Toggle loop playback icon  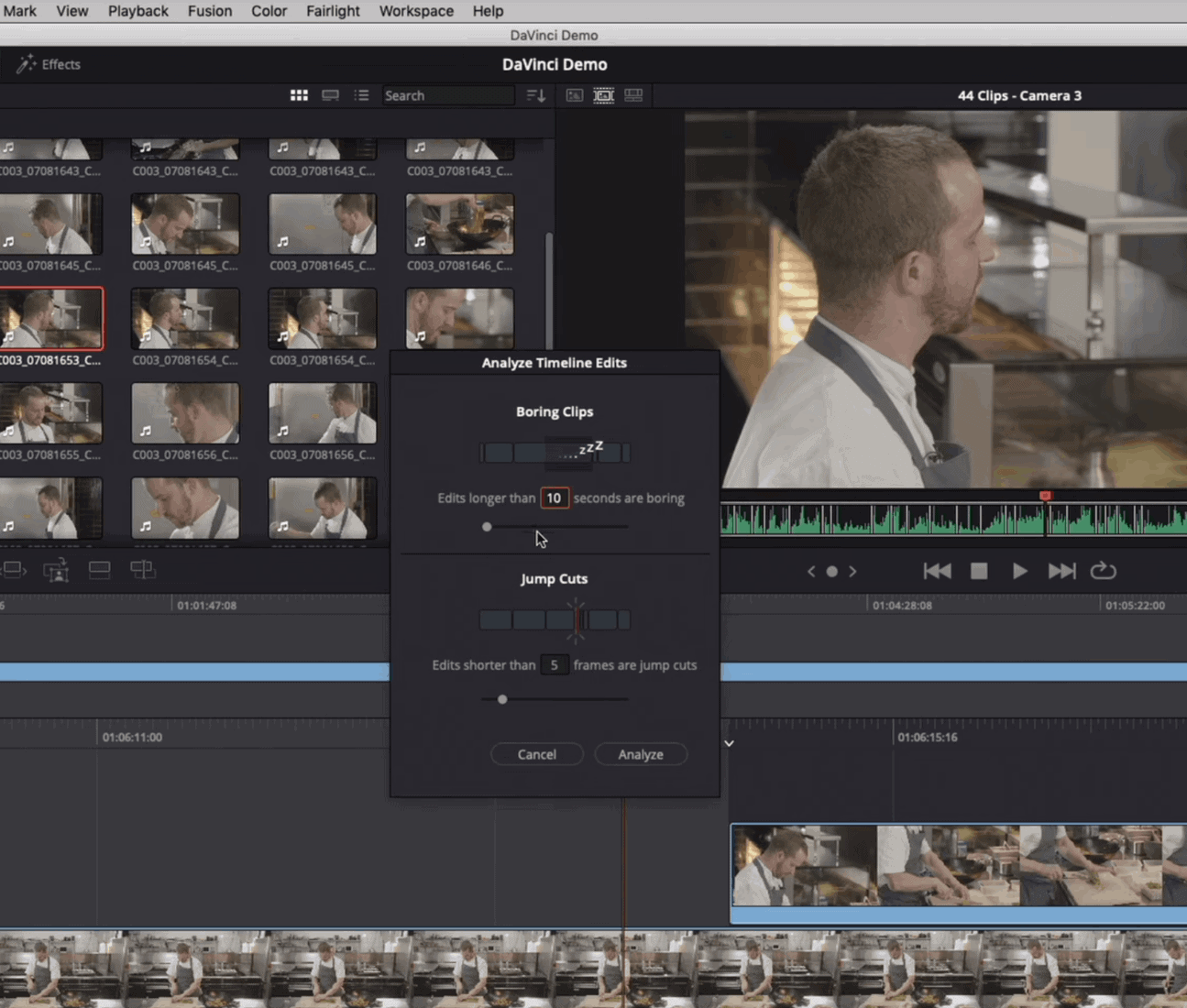(1103, 571)
